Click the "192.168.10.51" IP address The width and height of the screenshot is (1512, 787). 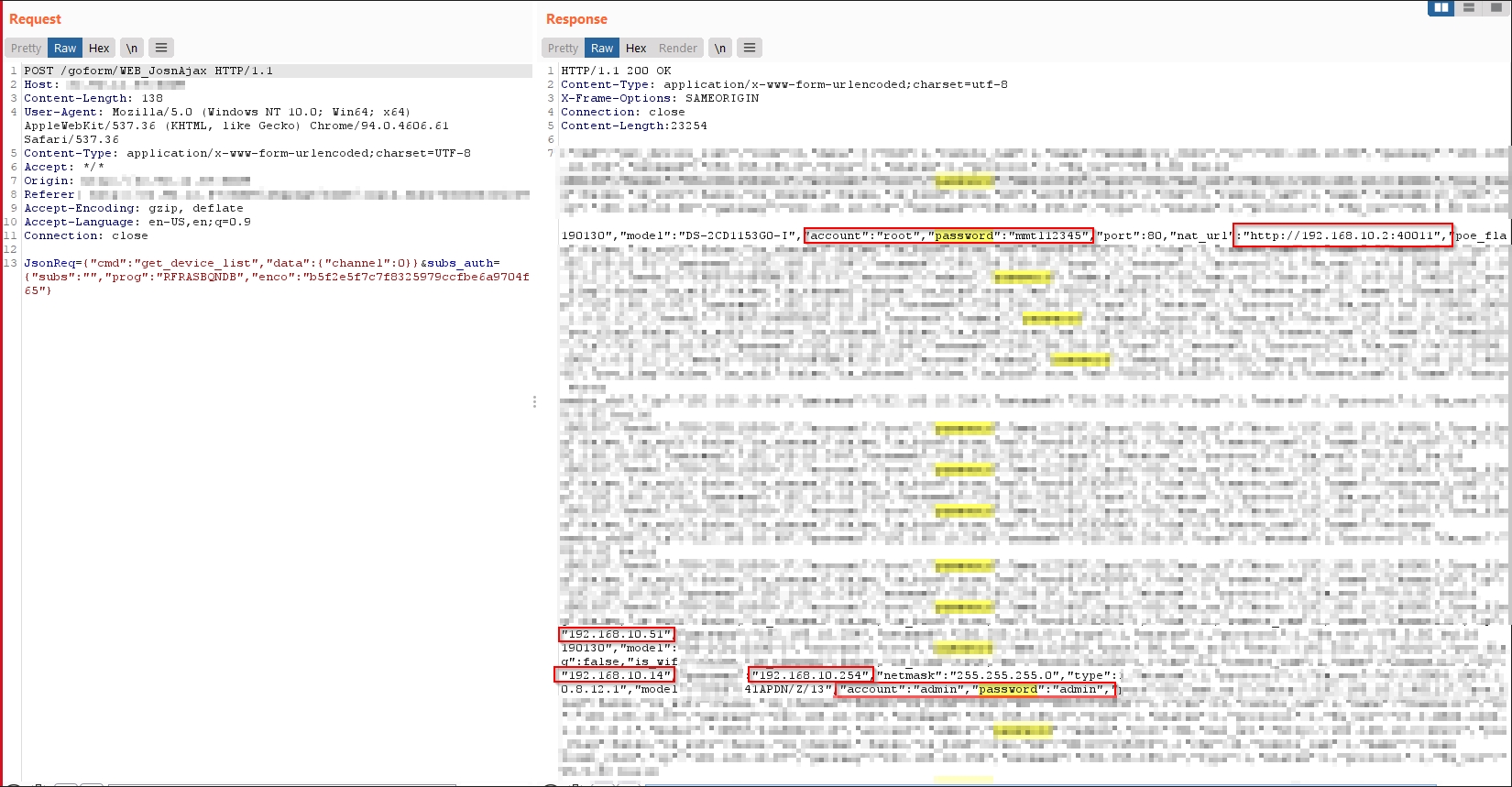click(617, 634)
